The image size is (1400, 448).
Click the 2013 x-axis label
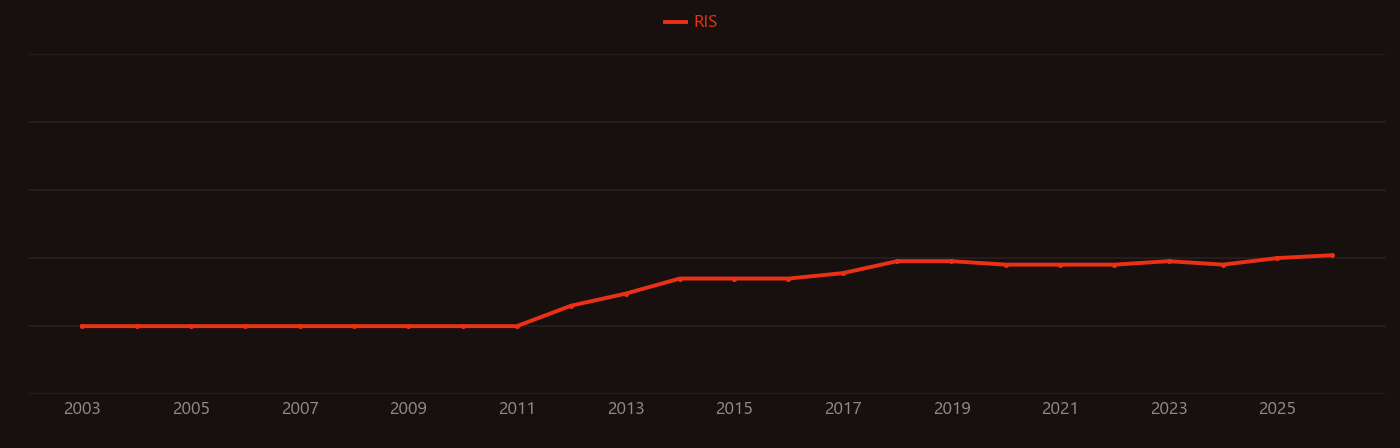click(x=626, y=409)
